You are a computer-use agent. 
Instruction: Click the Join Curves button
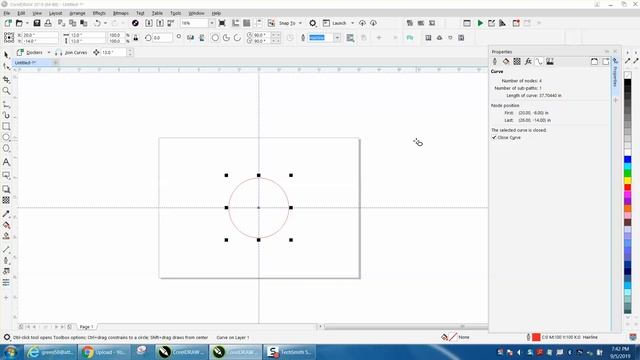(71, 52)
